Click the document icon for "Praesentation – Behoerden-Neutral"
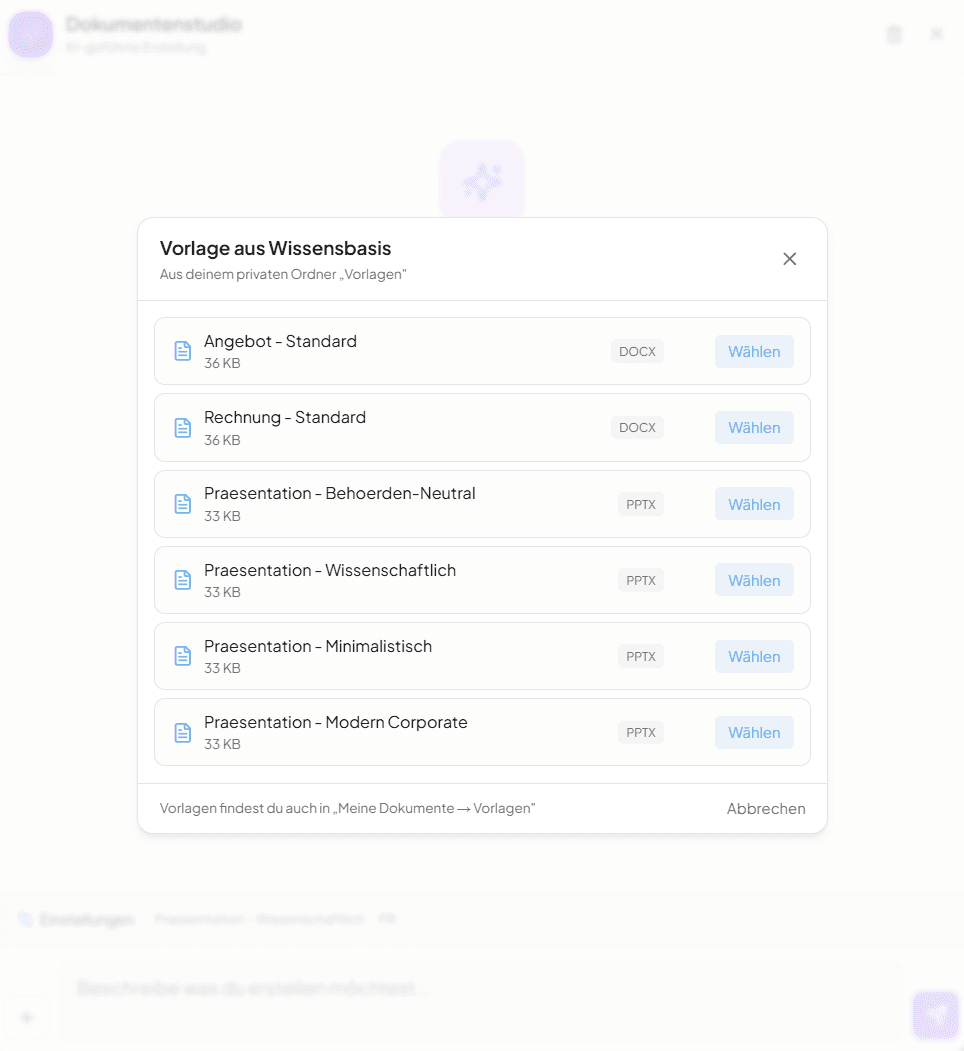964x1051 pixels. click(x=182, y=503)
